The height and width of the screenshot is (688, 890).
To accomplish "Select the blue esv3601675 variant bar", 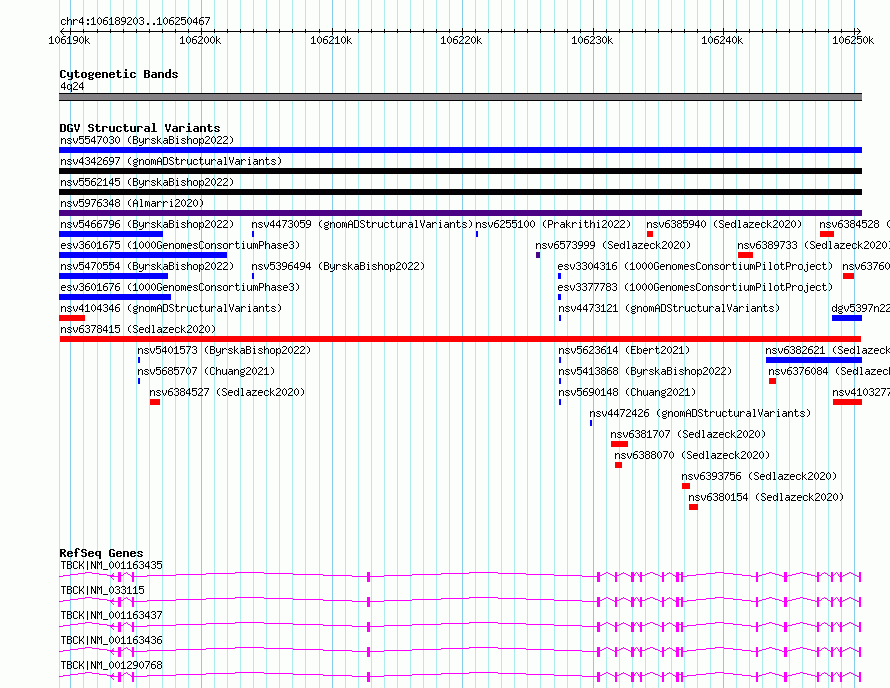I will point(143,255).
